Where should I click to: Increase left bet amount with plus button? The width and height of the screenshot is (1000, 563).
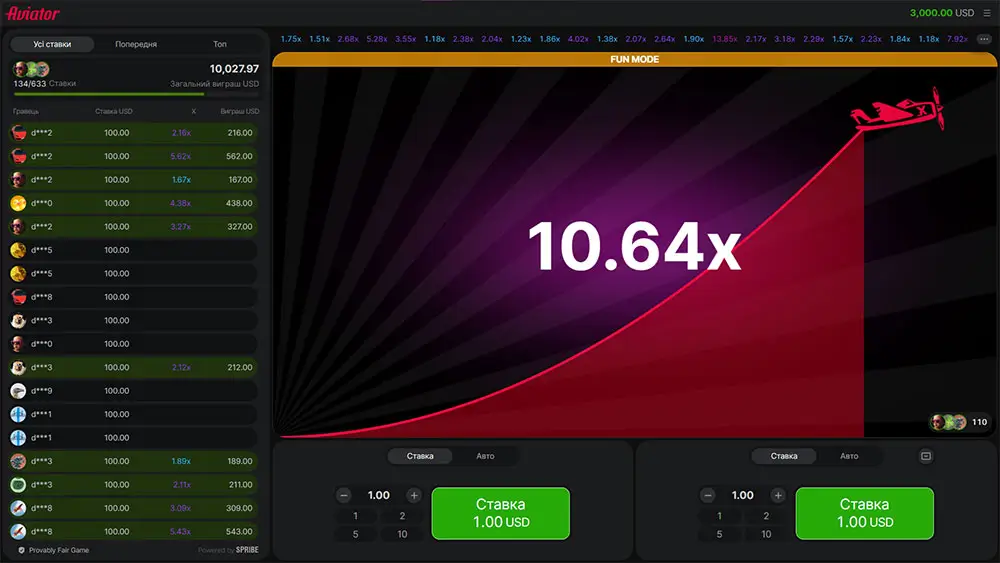(x=414, y=495)
